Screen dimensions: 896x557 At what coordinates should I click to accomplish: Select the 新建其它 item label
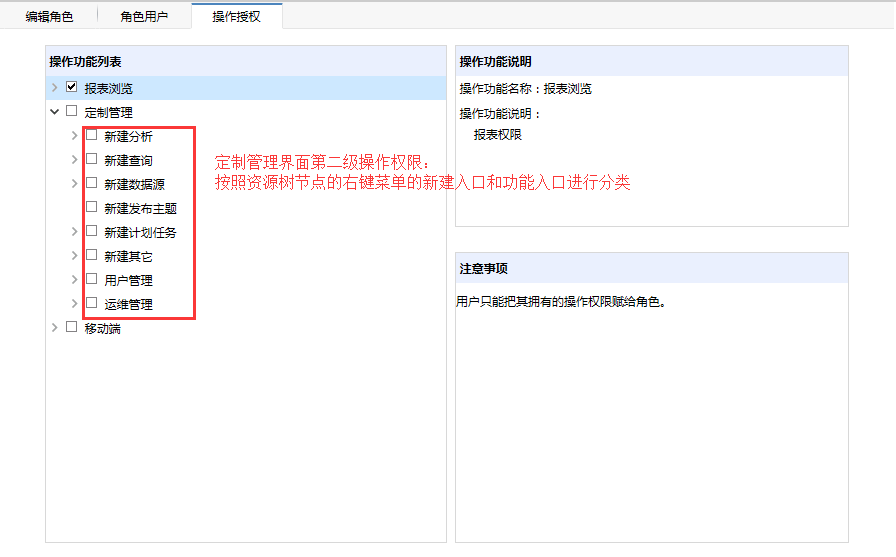(129, 257)
